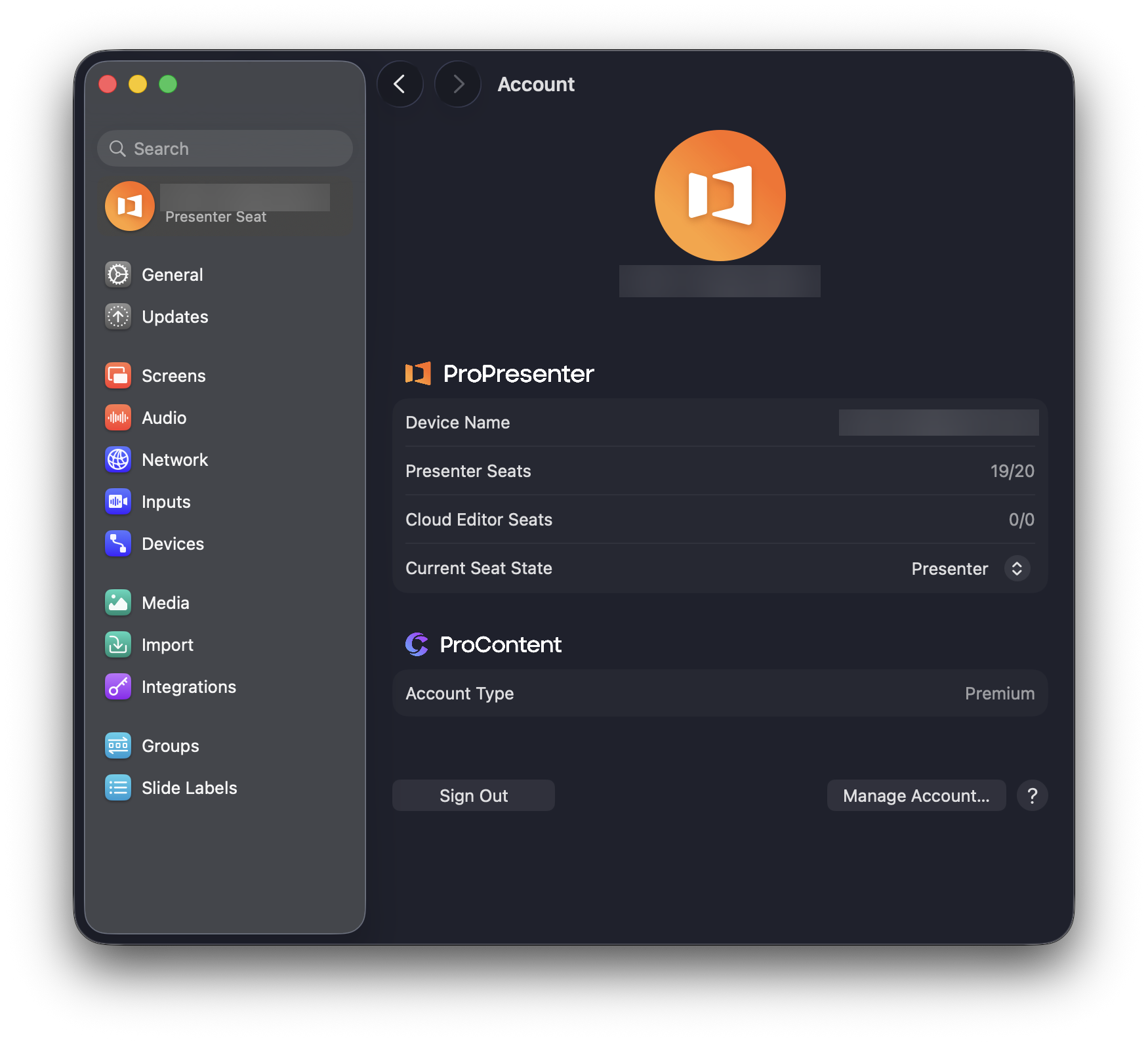Go forward with the right chevron button
Image resolution: width=1148 pixels, height=1042 pixels.
pyautogui.click(x=458, y=84)
